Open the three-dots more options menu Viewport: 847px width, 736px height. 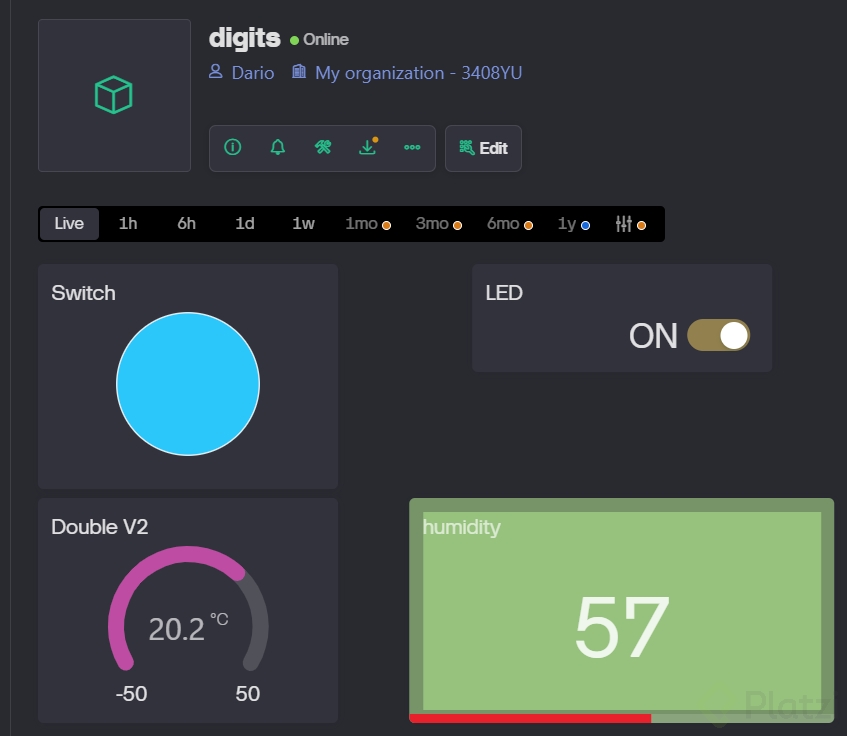pos(412,147)
